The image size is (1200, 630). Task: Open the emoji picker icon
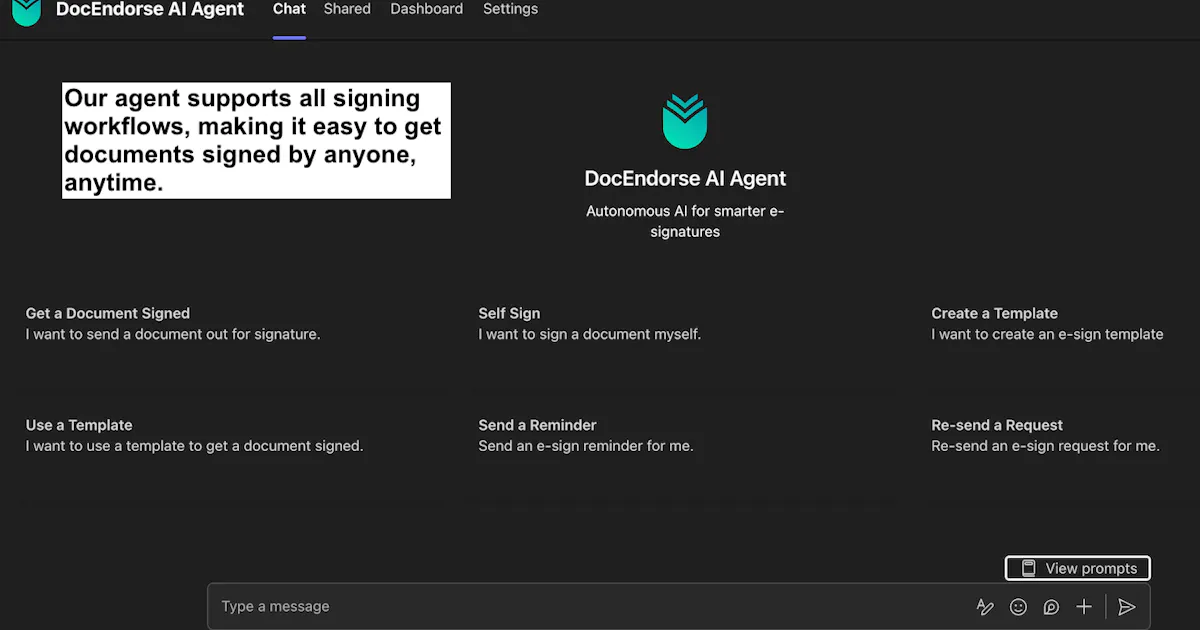pos(1018,607)
